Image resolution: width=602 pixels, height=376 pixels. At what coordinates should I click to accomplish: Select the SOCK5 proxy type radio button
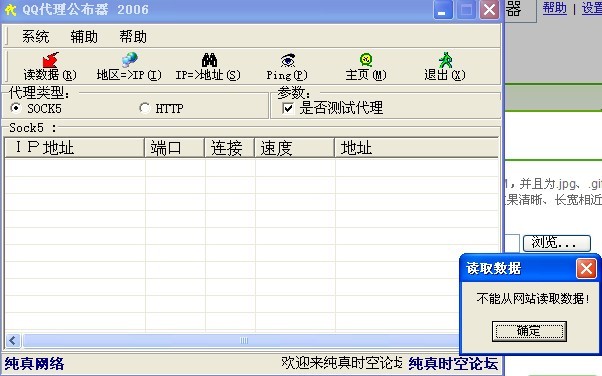coord(16,108)
